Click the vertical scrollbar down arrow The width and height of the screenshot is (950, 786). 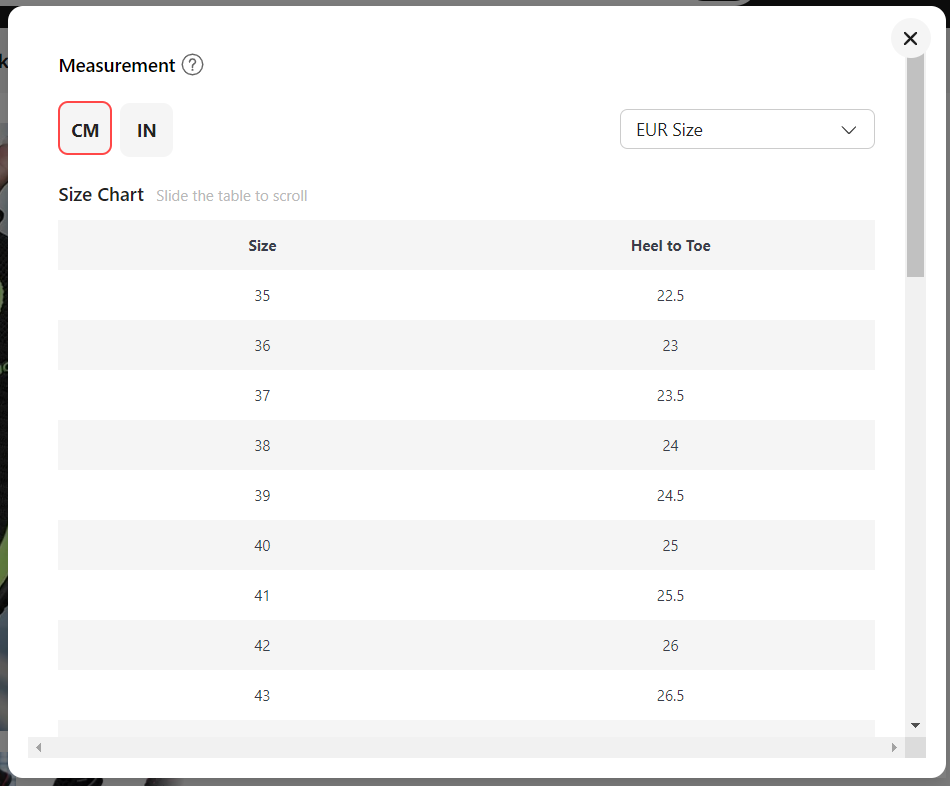coord(915,725)
